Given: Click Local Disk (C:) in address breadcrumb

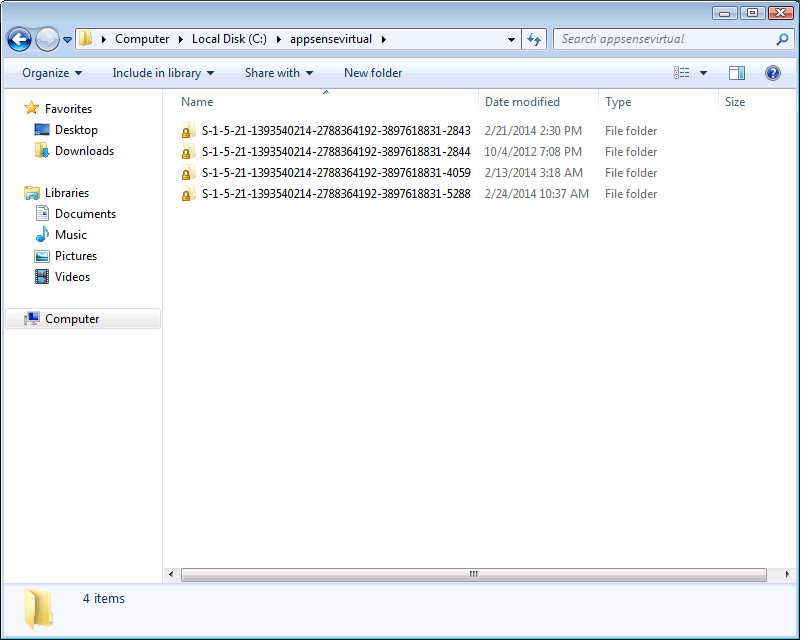Looking at the screenshot, I should [x=229, y=40].
